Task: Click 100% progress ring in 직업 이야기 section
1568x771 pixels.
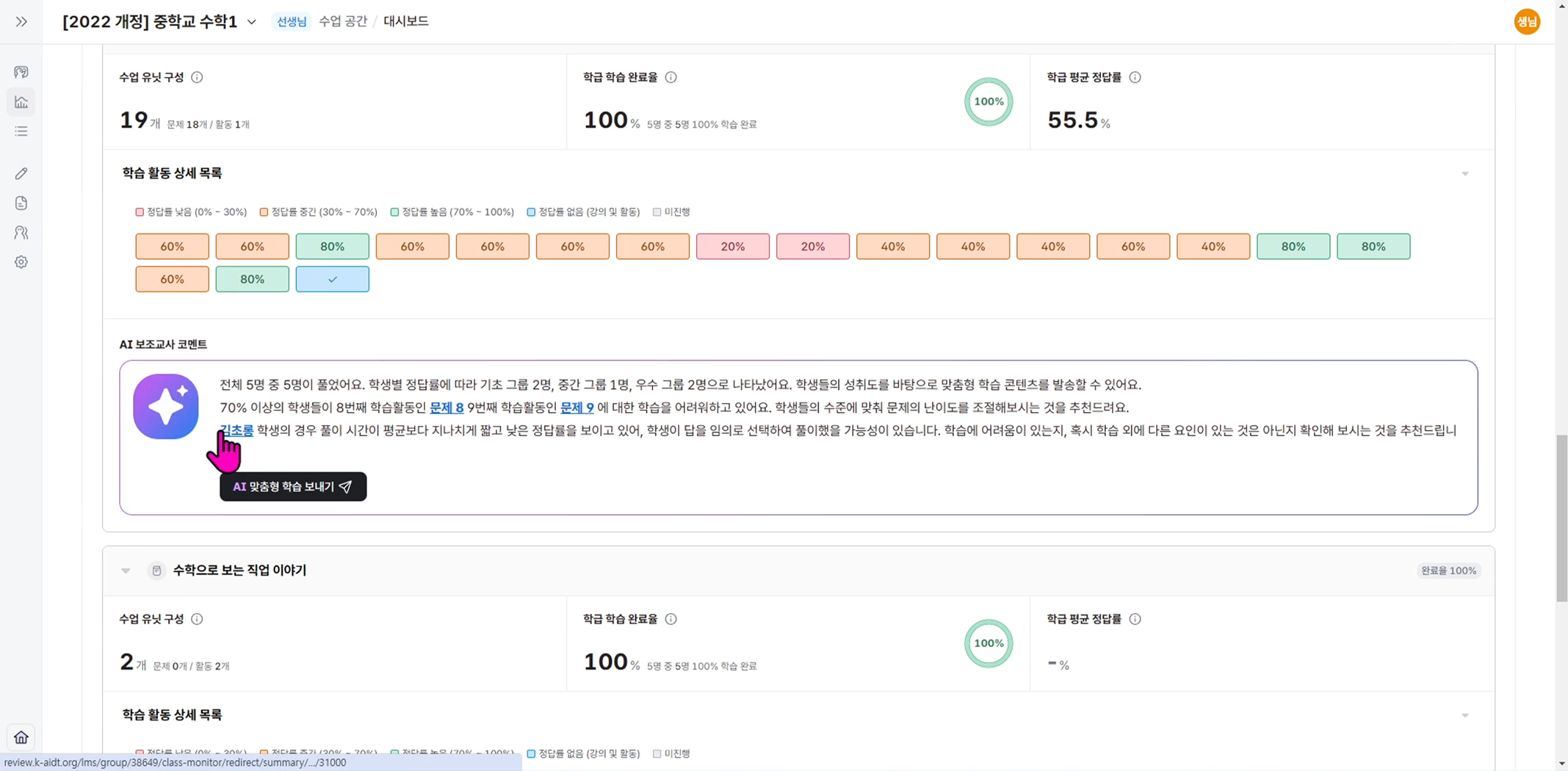Action: pos(989,643)
